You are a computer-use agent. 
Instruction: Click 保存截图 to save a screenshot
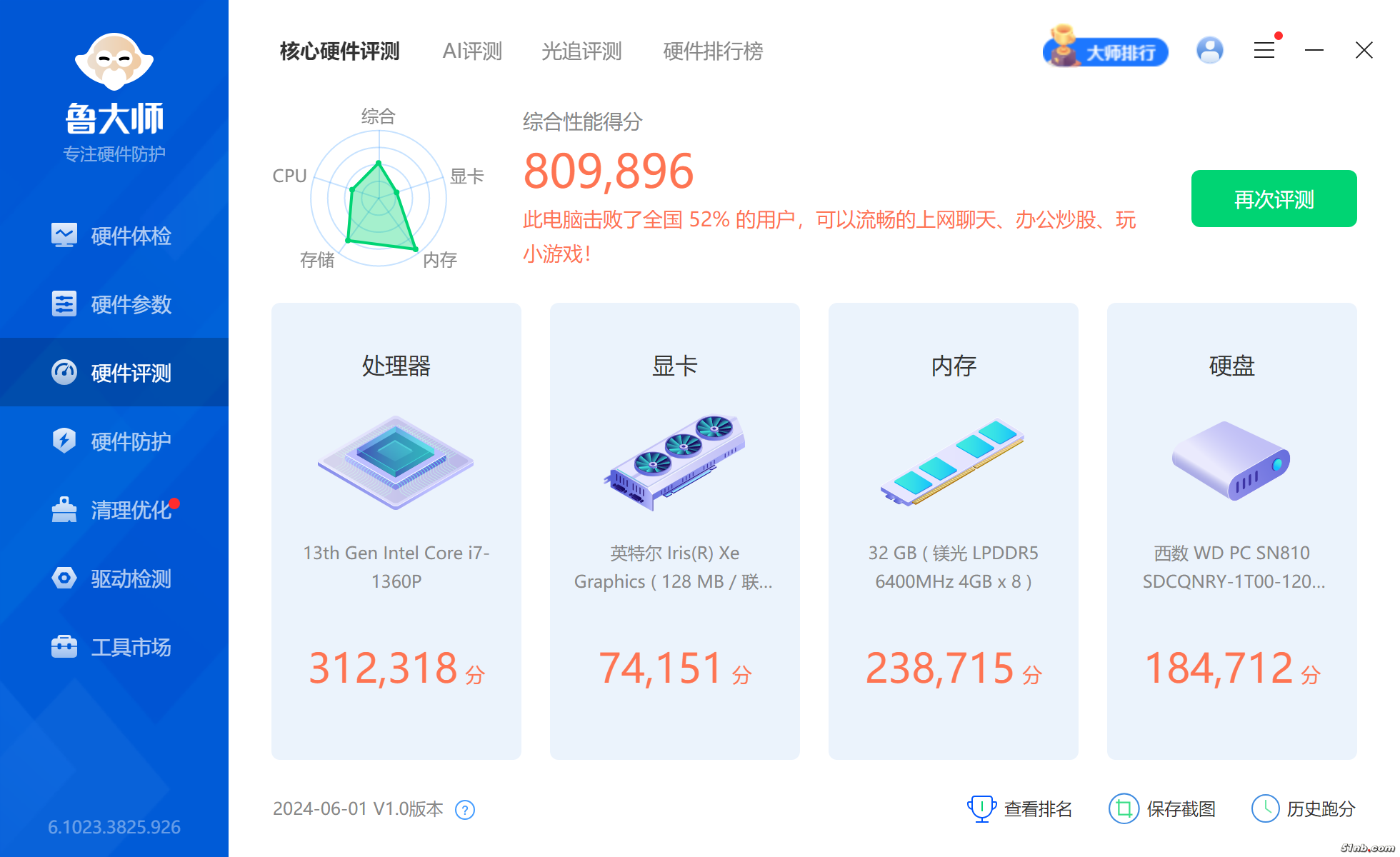[x=1163, y=809]
